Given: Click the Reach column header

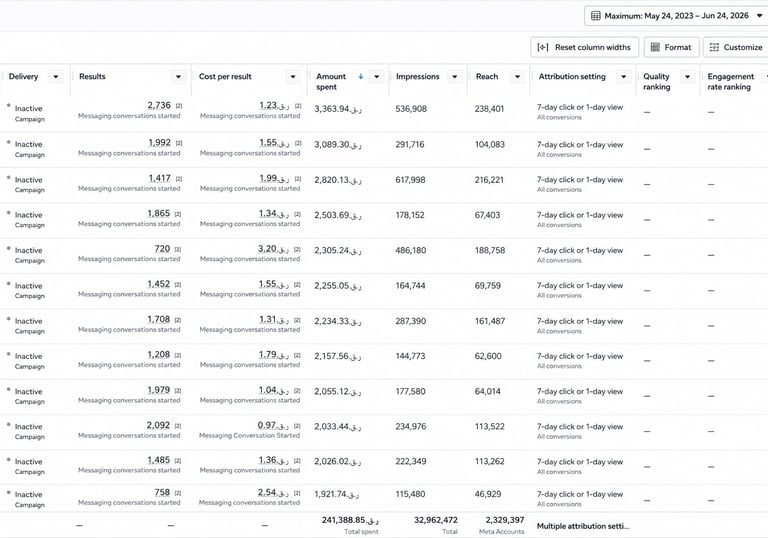Looking at the screenshot, I should (x=487, y=76).
